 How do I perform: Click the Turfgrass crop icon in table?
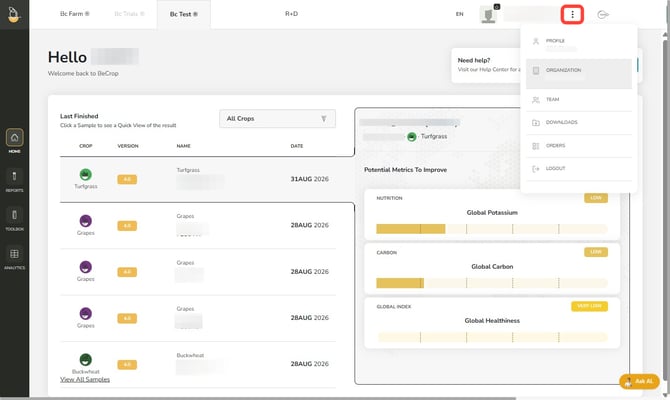(85, 174)
